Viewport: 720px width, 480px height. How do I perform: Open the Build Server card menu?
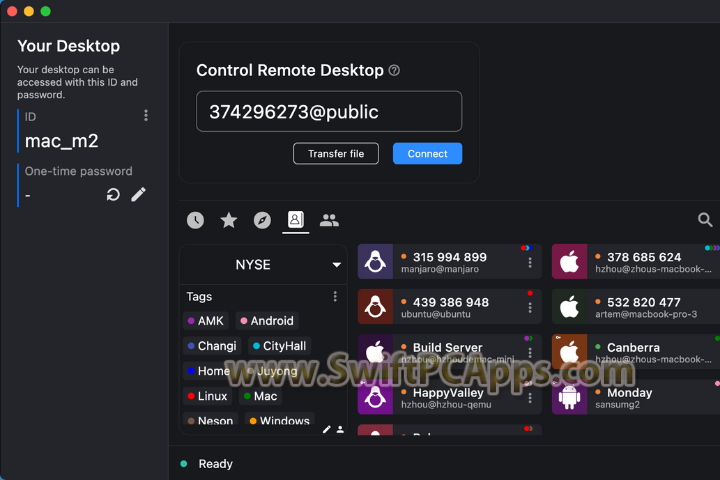point(530,352)
